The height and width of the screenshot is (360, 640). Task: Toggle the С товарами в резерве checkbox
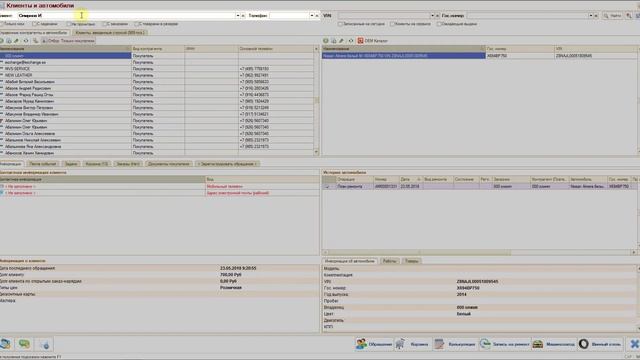coord(137,24)
